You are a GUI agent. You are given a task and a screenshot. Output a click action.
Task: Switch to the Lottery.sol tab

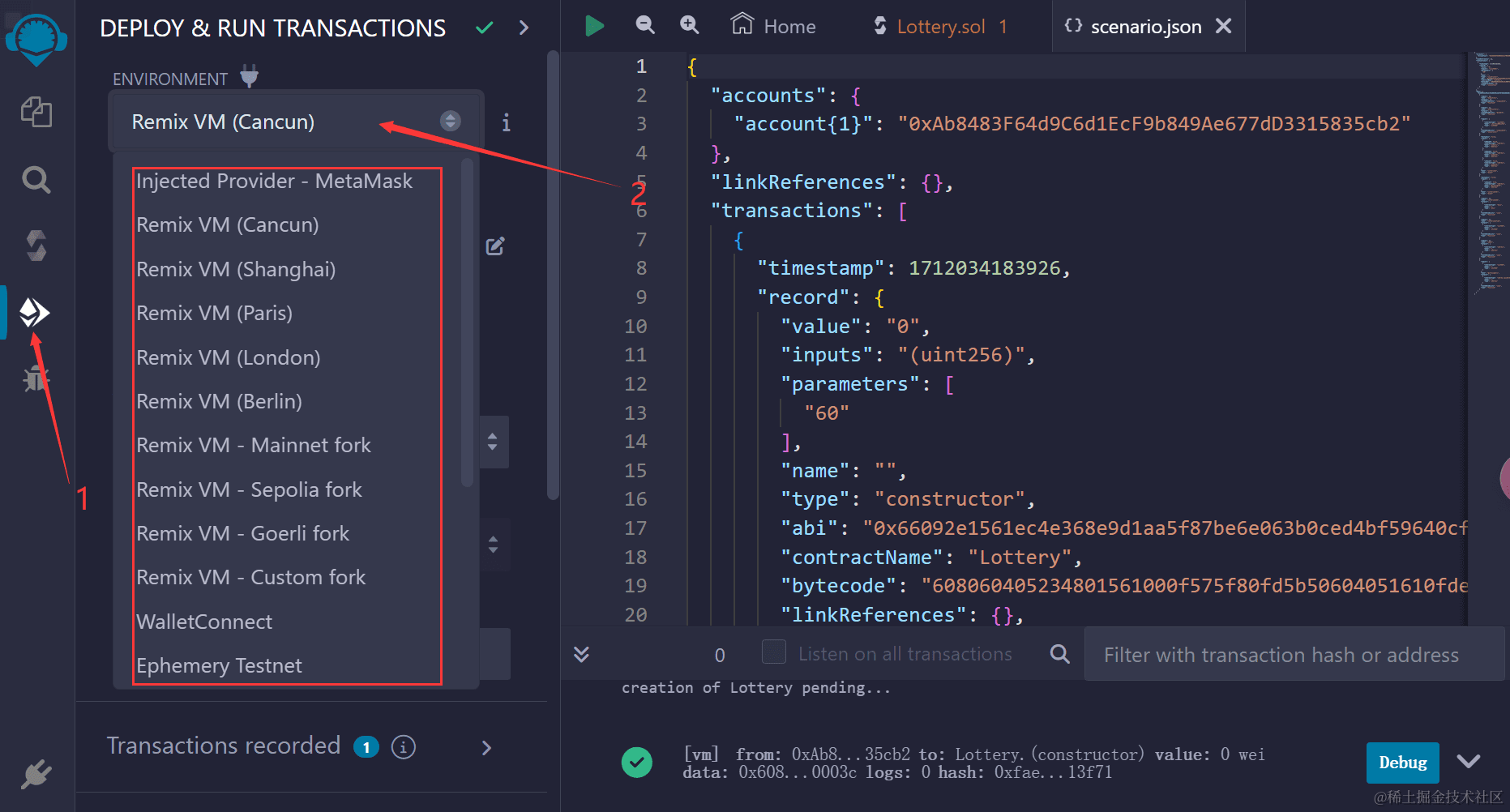(x=940, y=26)
